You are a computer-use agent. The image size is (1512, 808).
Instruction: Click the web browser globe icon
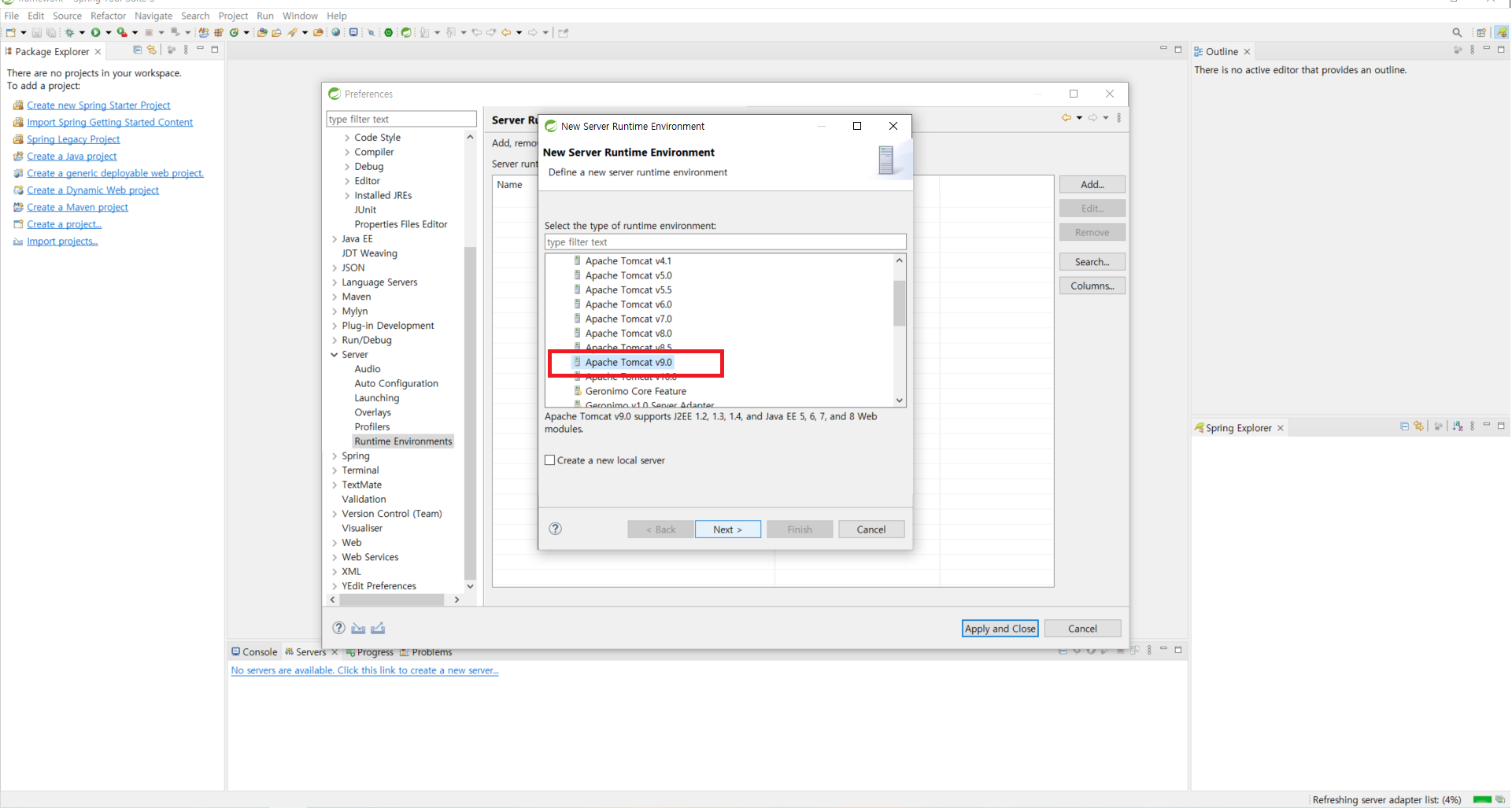(336, 32)
